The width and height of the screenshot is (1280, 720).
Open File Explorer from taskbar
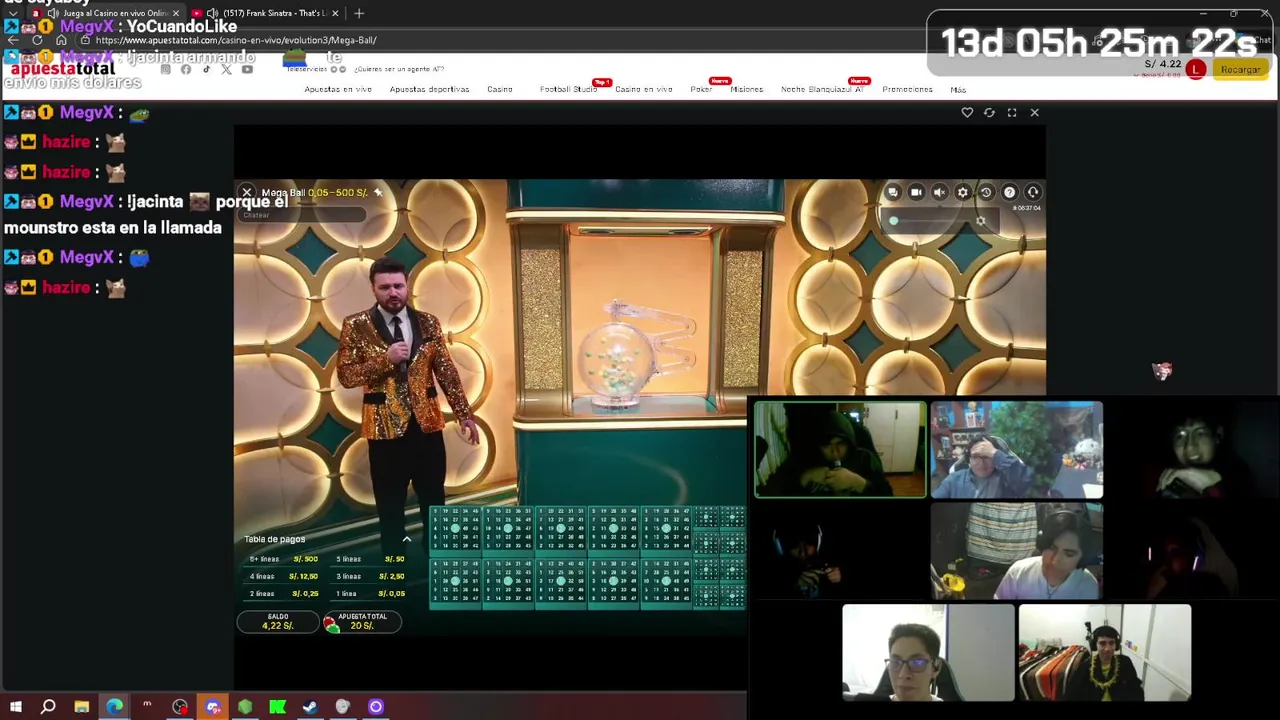[81, 707]
